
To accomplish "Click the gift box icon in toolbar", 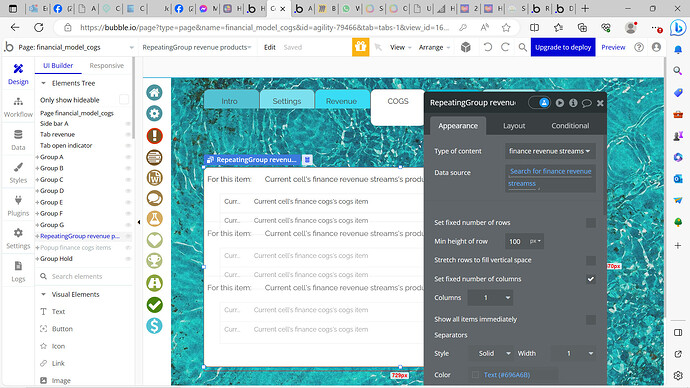I will (360, 47).
